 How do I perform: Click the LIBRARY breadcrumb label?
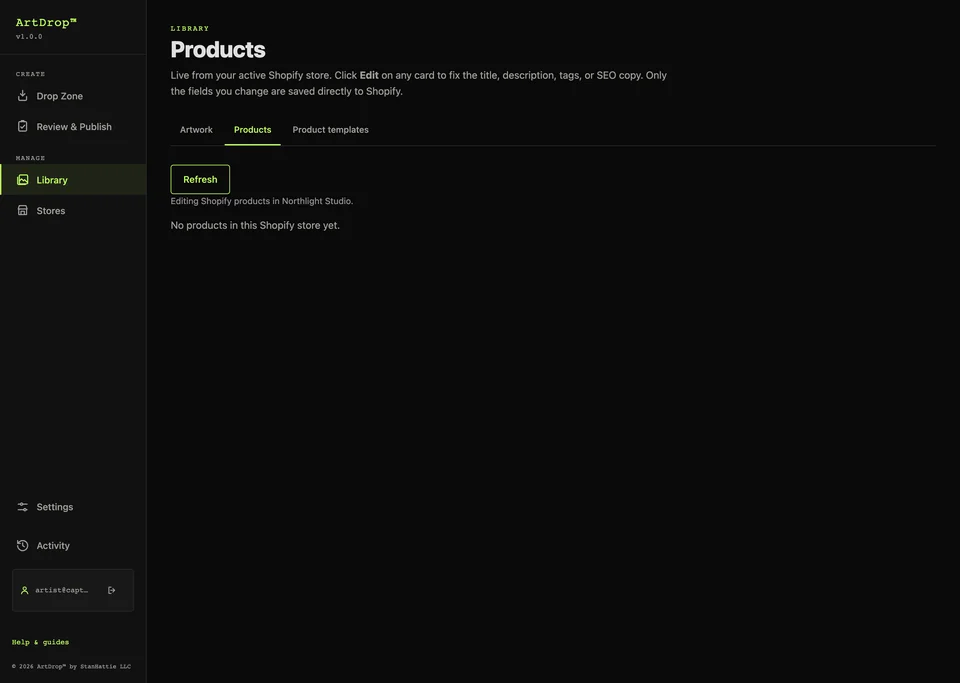pyautogui.click(x=190, y=28)
